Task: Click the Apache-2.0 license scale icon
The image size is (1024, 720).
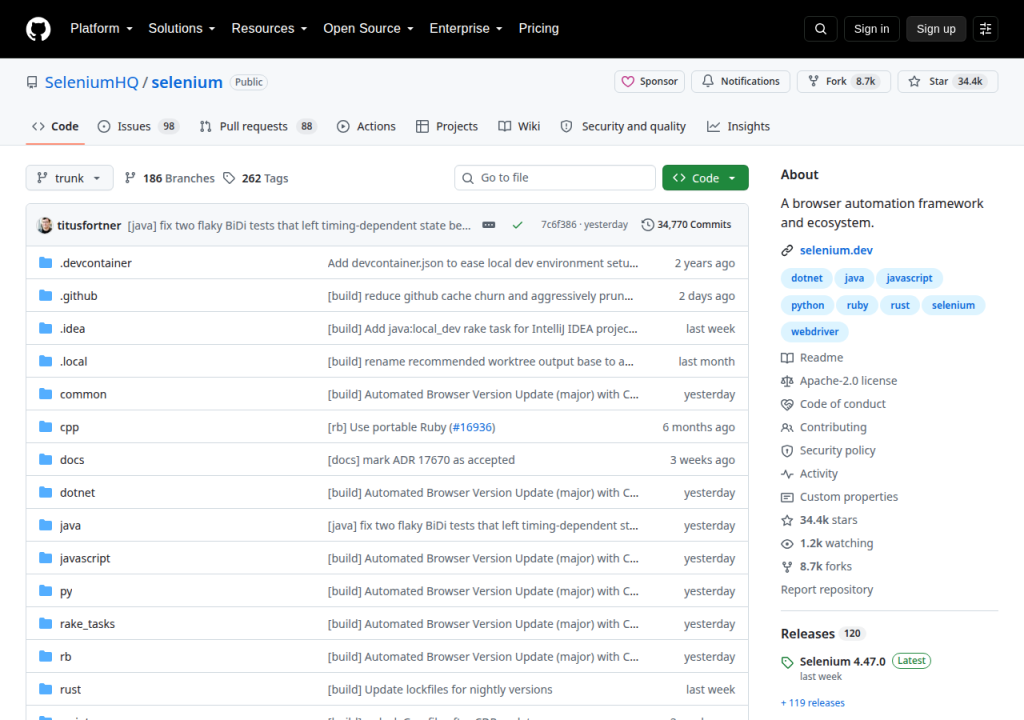Action: click(x=787, y=381)
